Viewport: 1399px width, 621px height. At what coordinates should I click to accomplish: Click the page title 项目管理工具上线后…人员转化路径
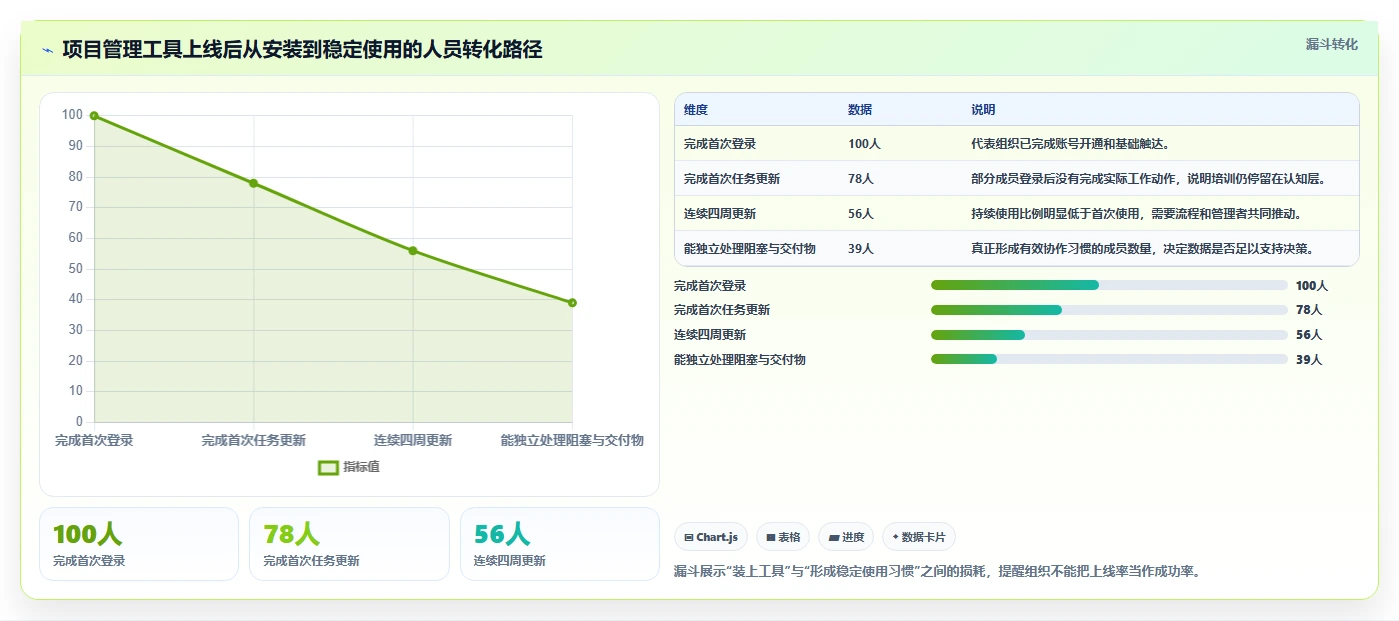[302, 50]
